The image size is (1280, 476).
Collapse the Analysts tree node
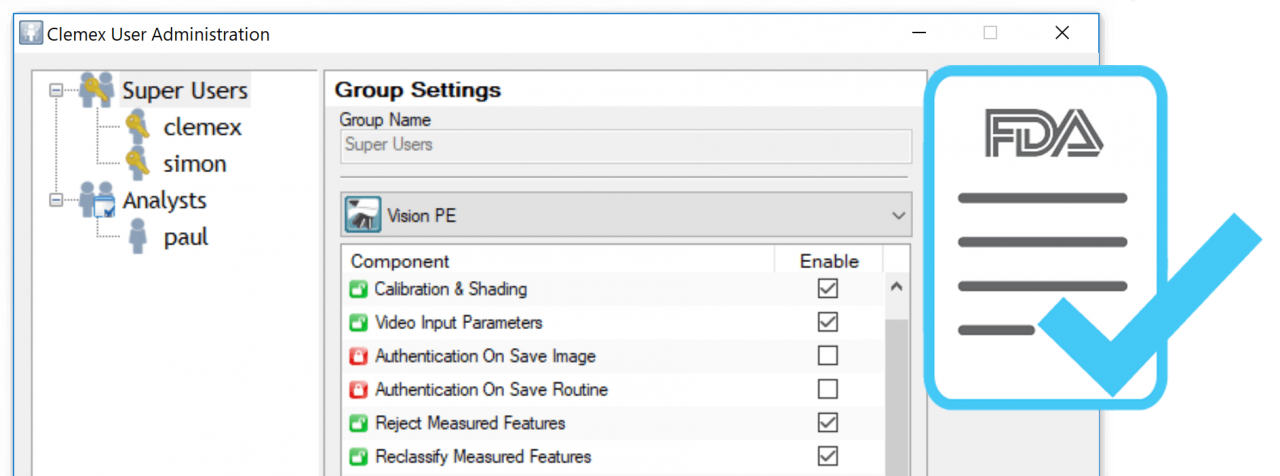[x=56, y=201]
